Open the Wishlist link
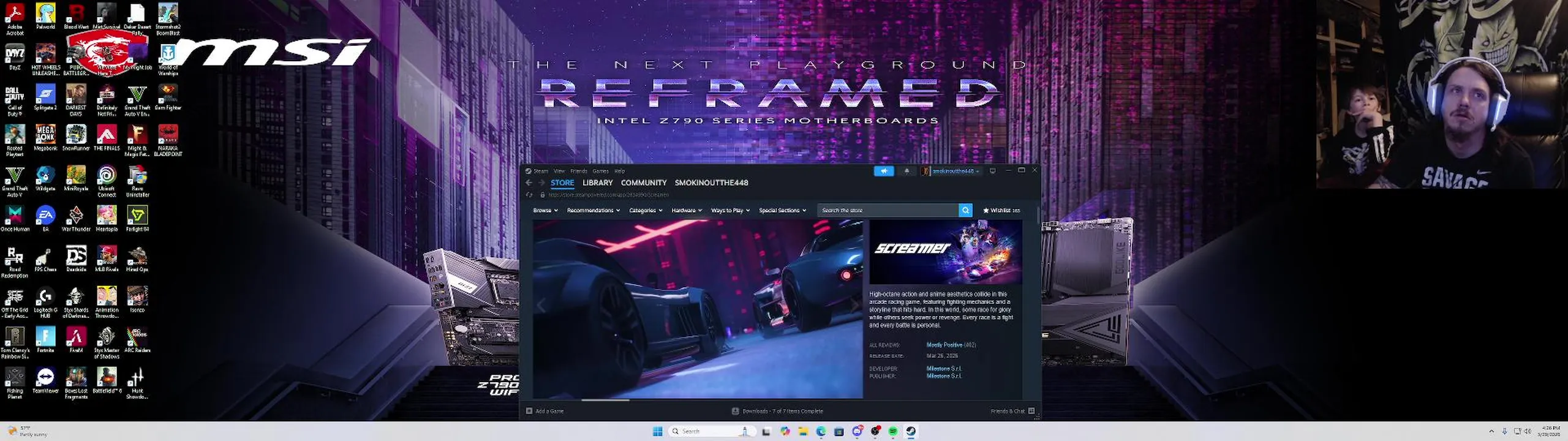 pyautogui.click(x=1001, y=210)
